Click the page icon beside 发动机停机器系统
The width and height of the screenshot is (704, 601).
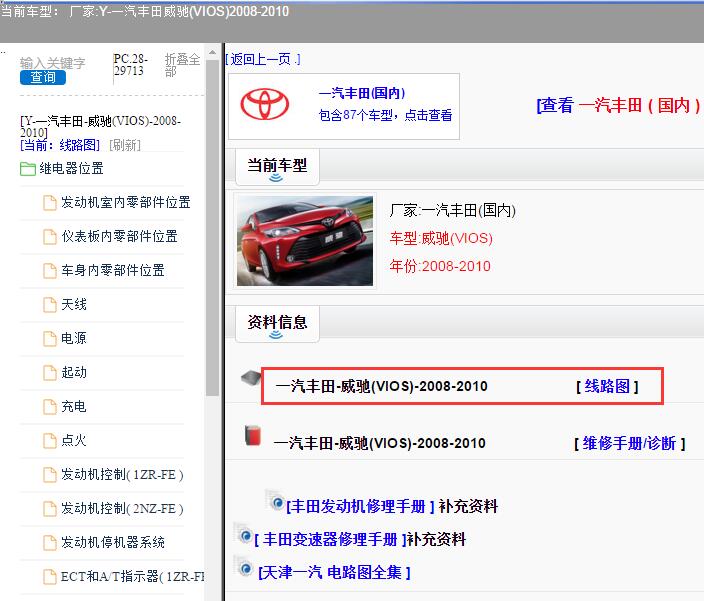[x=50, y=543]
